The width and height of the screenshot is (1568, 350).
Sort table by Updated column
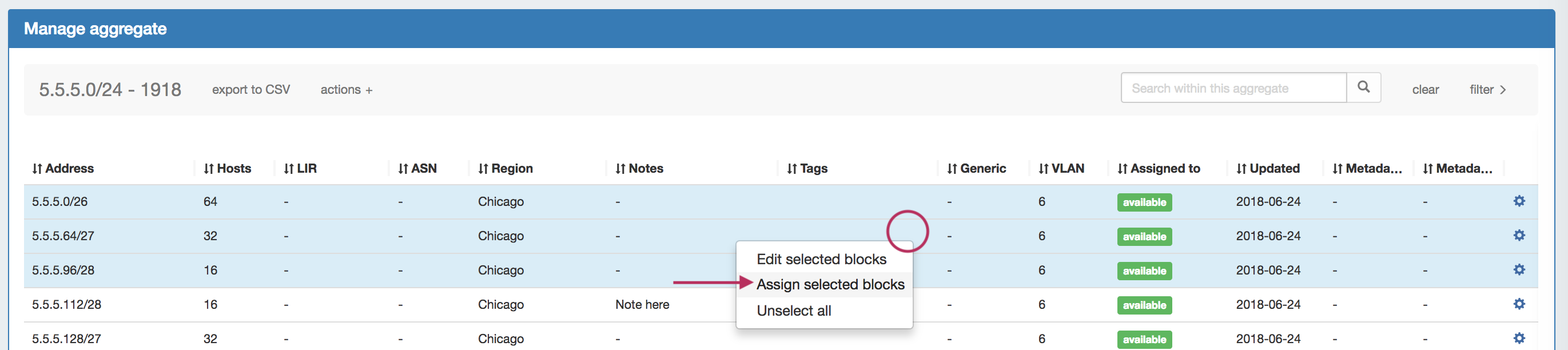[x=1268, y=169]
